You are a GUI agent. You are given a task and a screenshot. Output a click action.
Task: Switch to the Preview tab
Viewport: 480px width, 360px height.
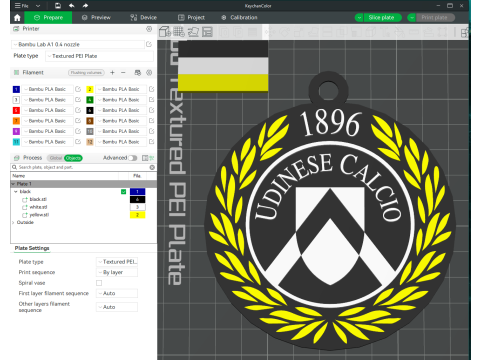click(96, 18)
